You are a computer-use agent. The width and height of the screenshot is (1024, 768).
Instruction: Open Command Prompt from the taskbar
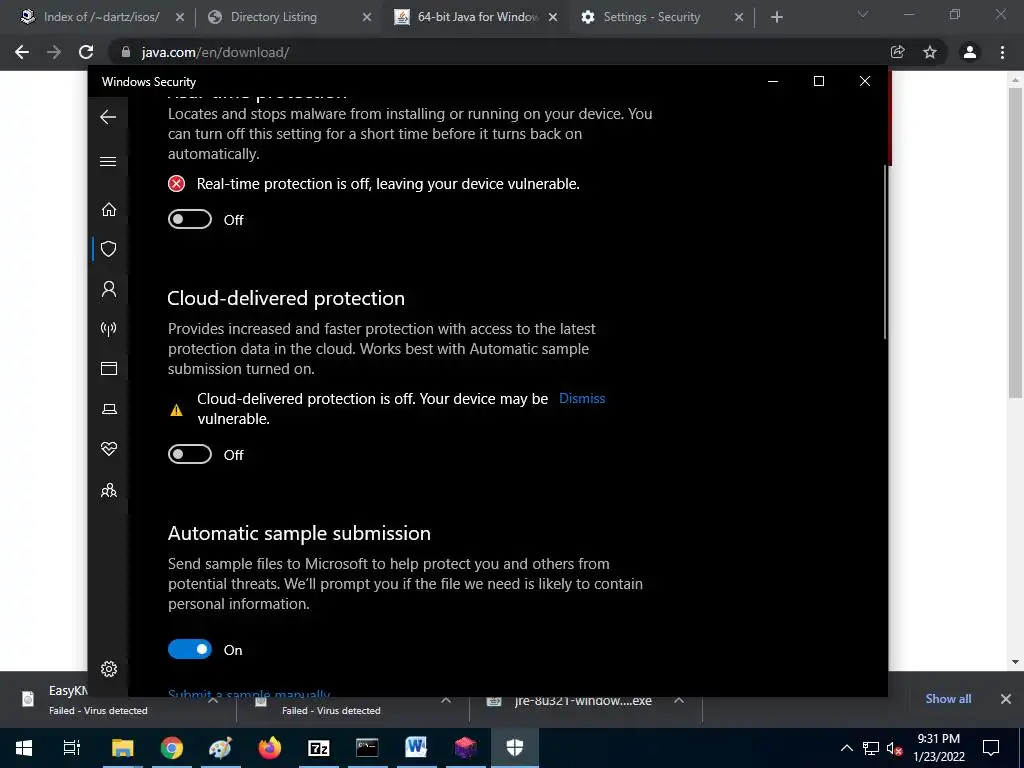[x=367, y=748]
